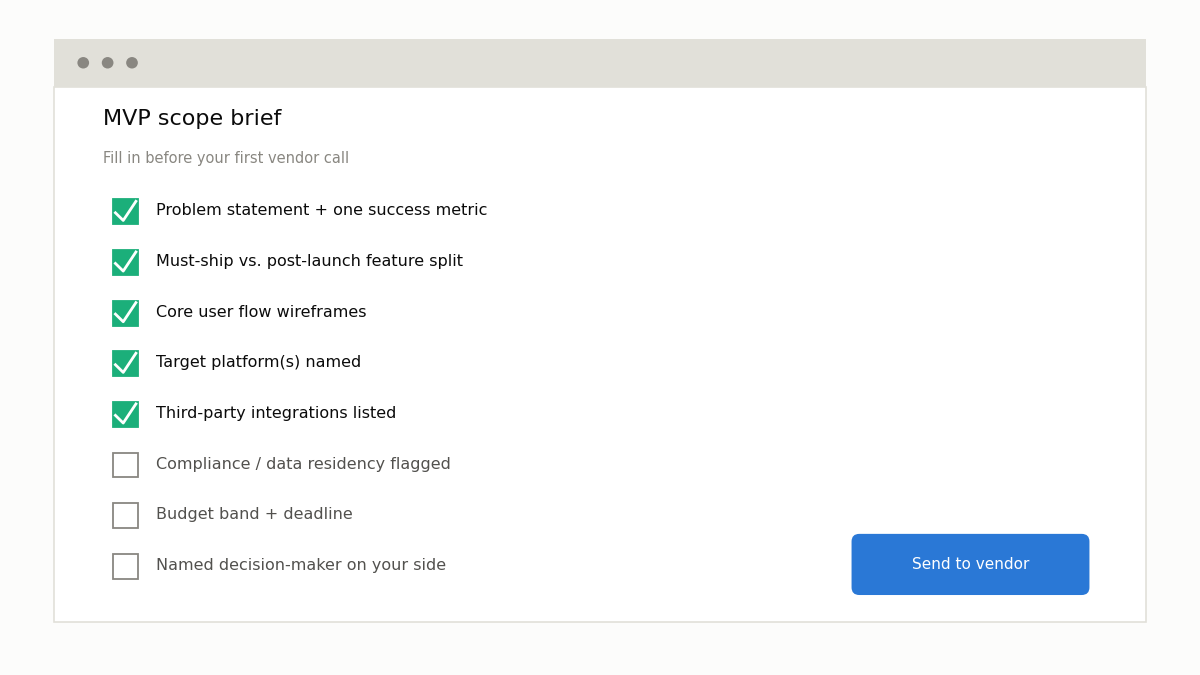
Task: Click the middle window control dot
Action: point(107,63)
